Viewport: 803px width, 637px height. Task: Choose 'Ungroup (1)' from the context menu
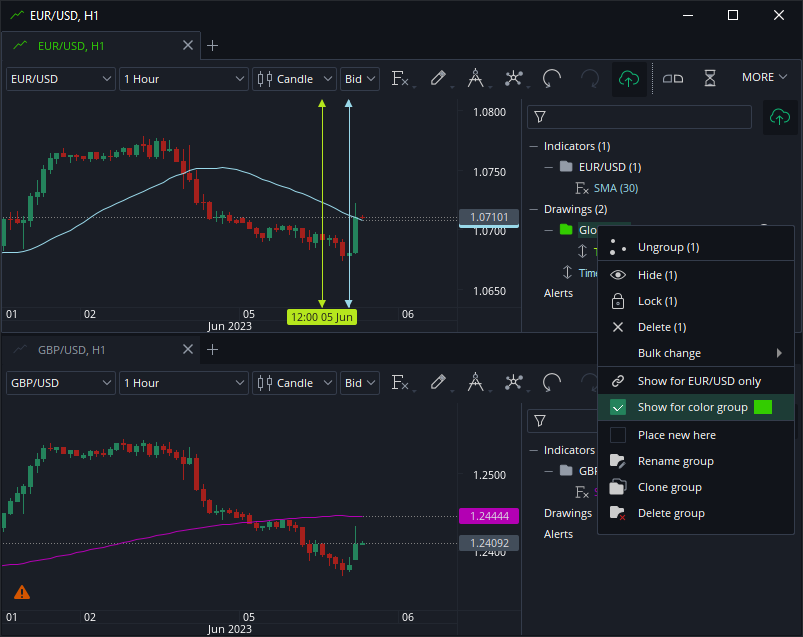pyautogui.click(x=668, y=247)
